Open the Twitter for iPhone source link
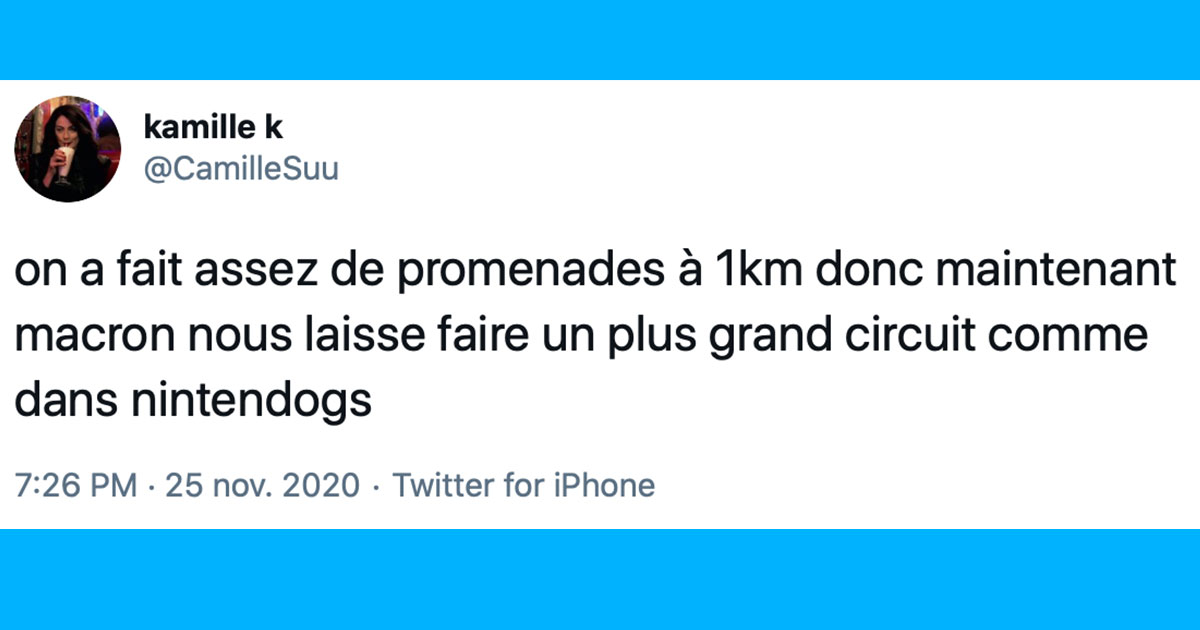This screenshot has width=1200, height=630. coord(524,486)
